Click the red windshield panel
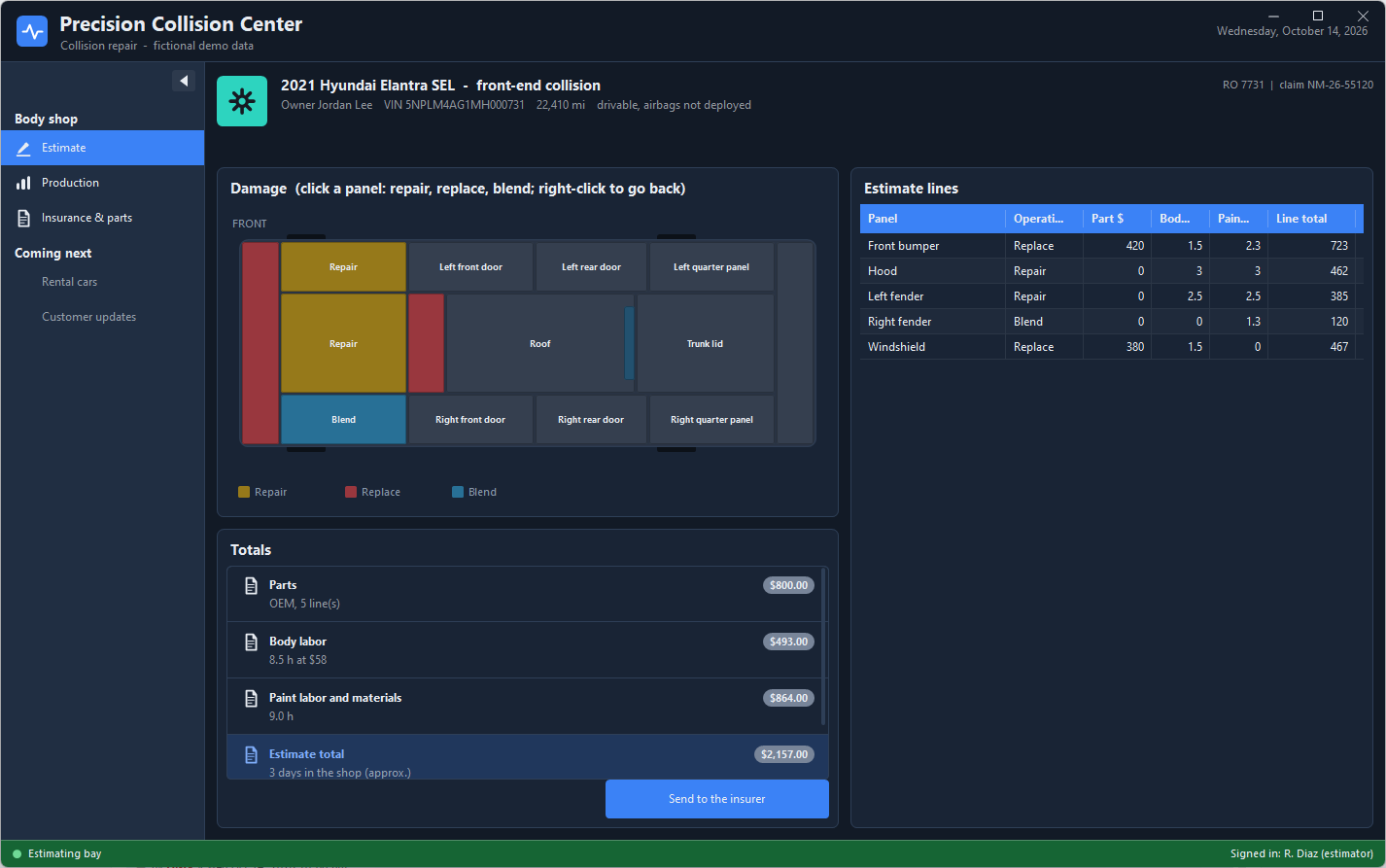The width and height of the screenshot is (1386, 868). pyautogui.click(x=426, y=344)
